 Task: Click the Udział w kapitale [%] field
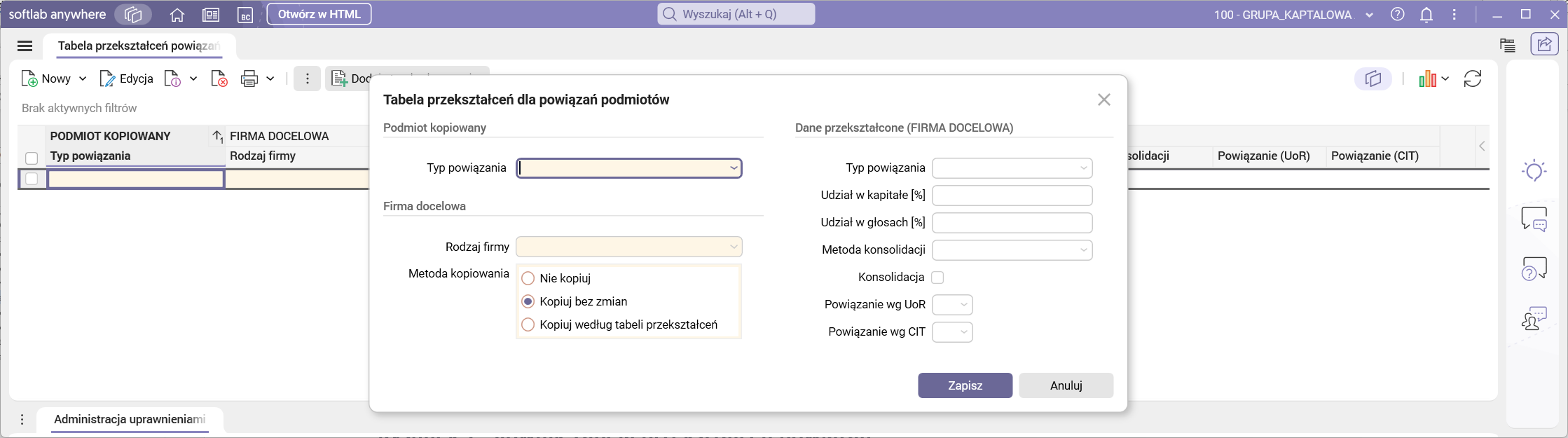coord(1012,195)
